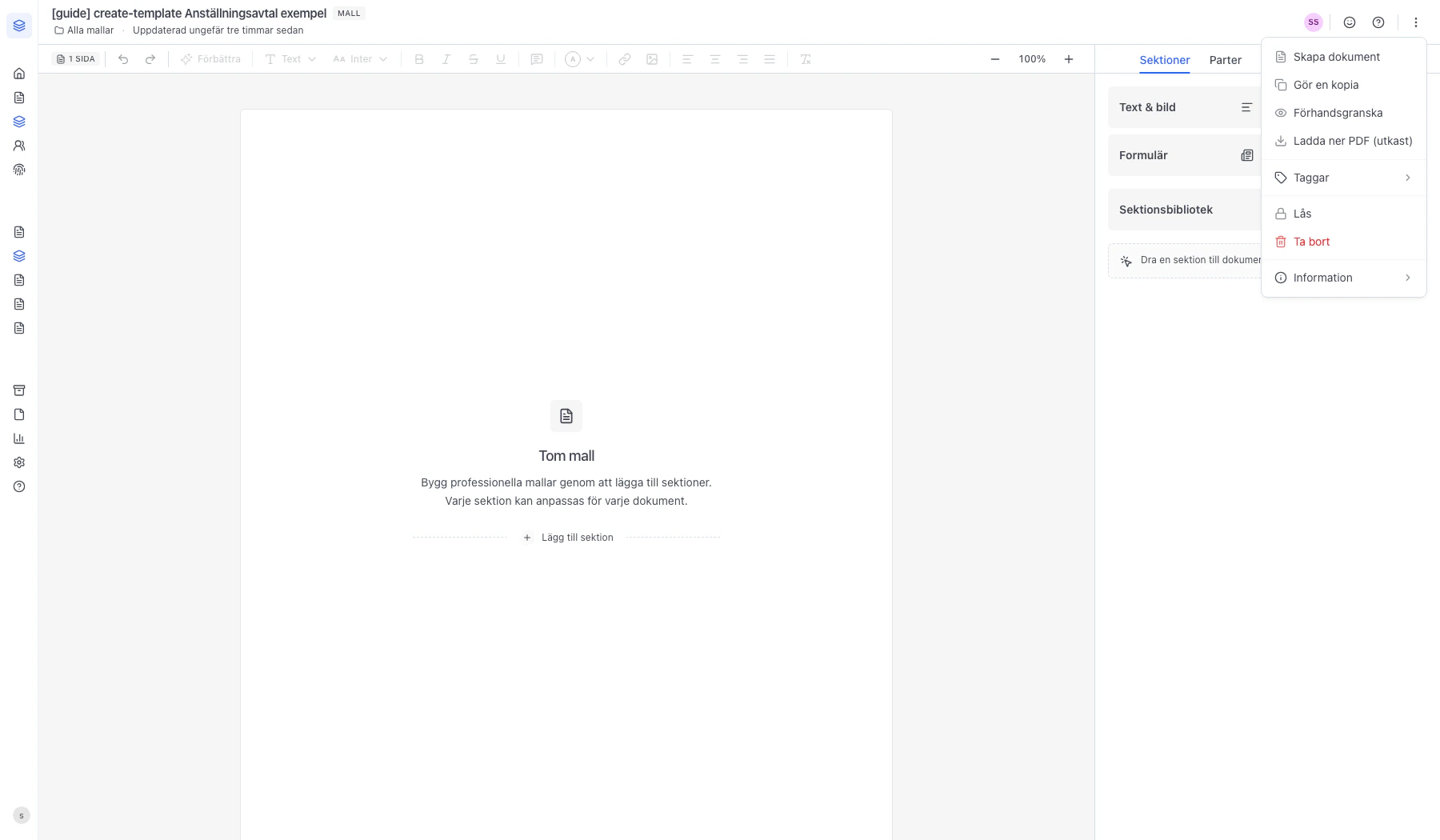The width and height of the screenshot is (1440, 840).
Task: Click the Tom mall document icon
Action: click(x=566, y=416)
